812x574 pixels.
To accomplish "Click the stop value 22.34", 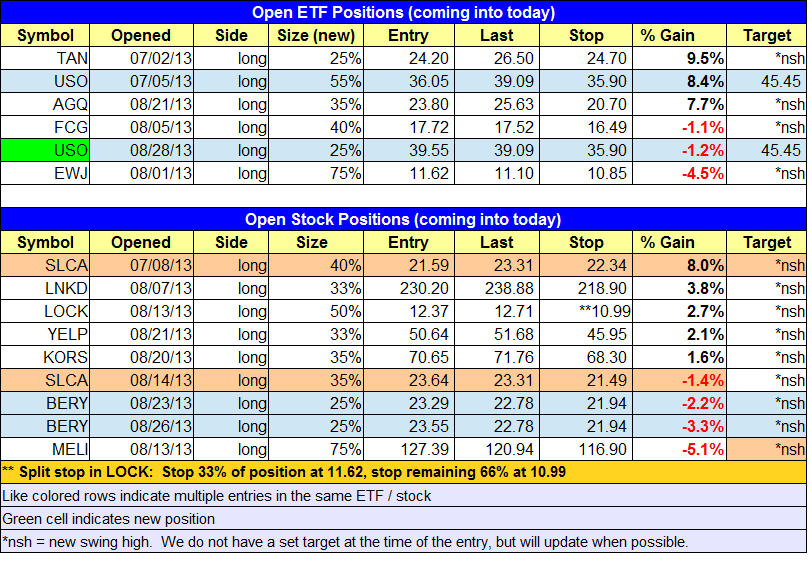I will point(586,265).
